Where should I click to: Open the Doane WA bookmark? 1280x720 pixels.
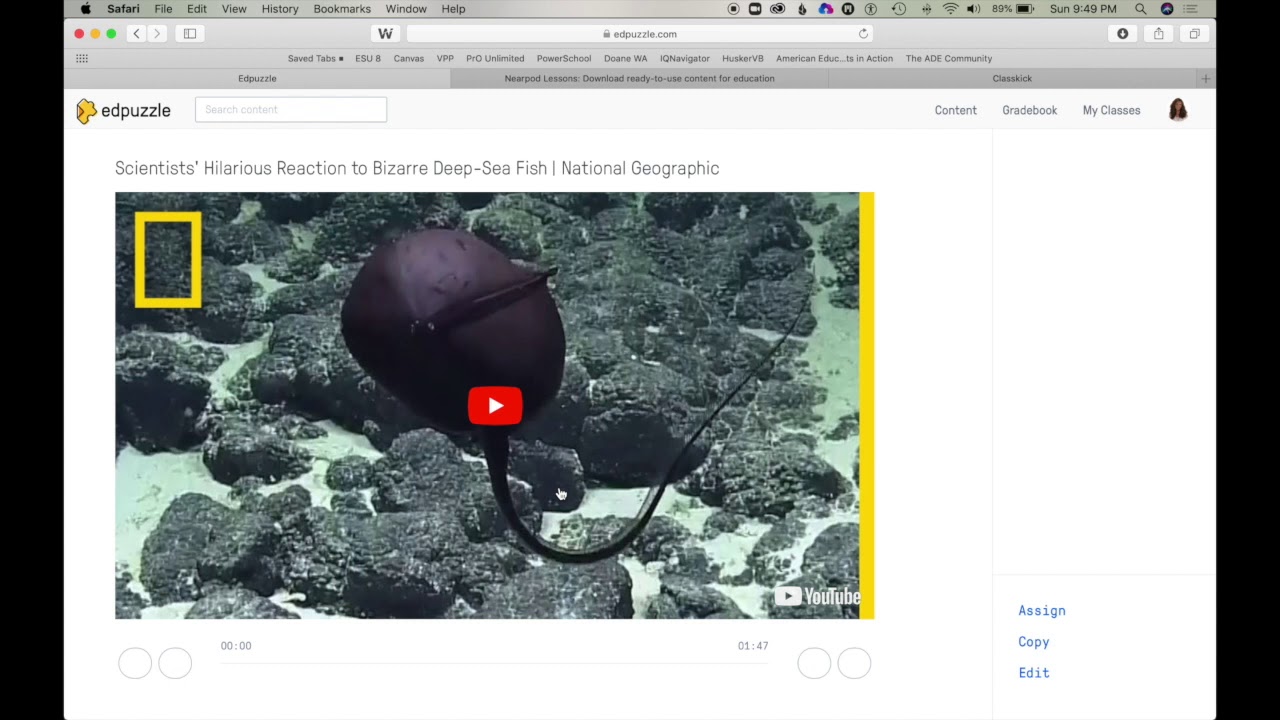click(x=626, y=58)
